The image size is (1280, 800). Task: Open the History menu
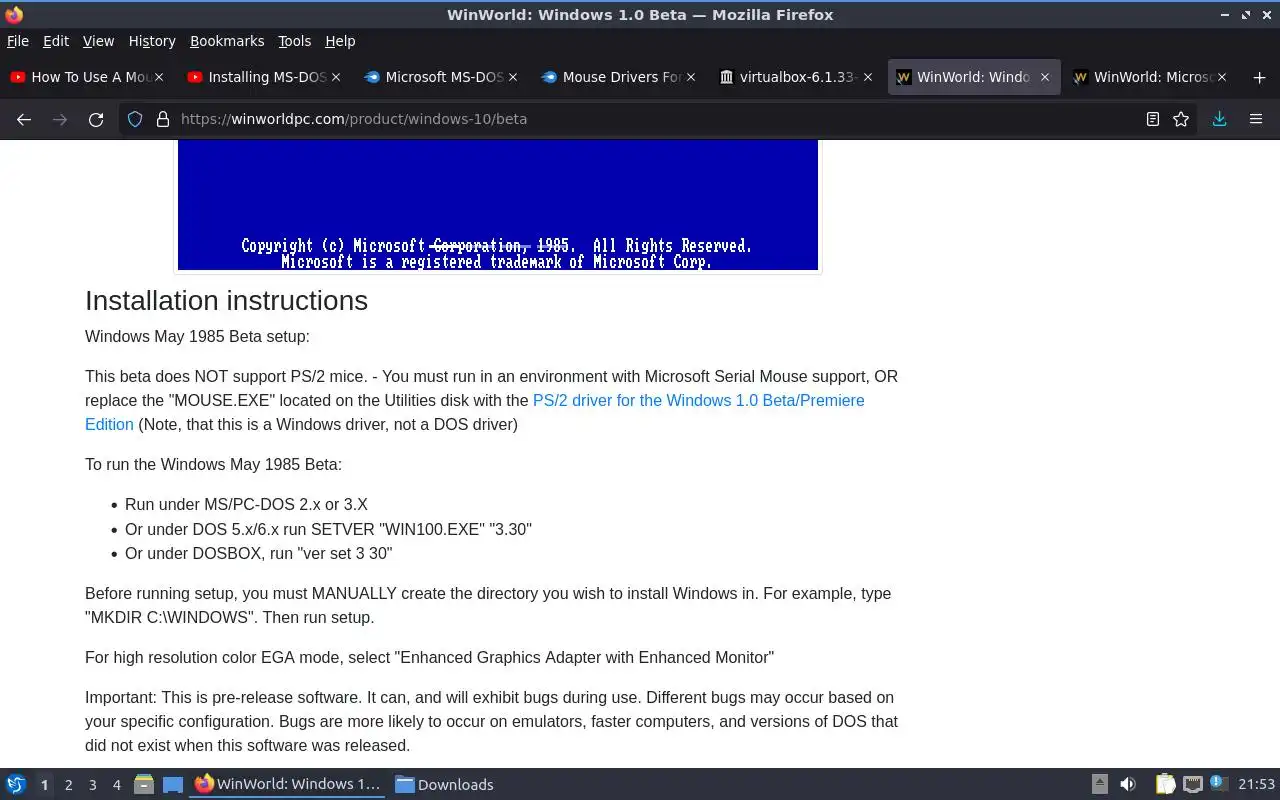[x=152, y=41]
